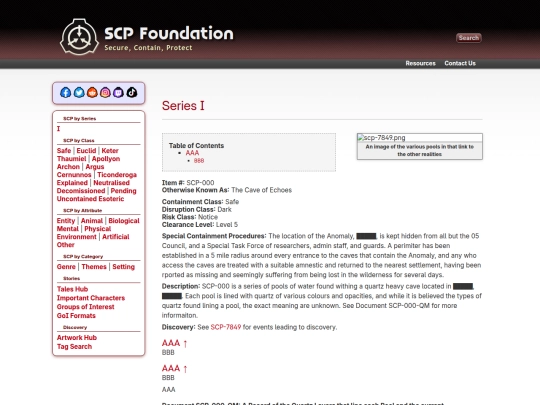Image resolution: width=540 pixels, height=405 pixels.
Task: Select the 'Series I' page heading
Action: pyautogui.click(x=183, y=105)
